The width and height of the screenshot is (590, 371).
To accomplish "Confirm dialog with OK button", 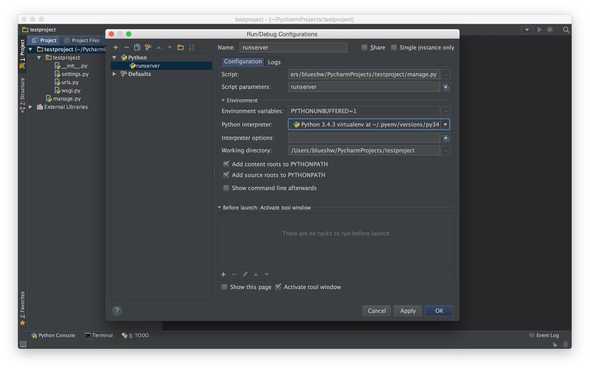I will (x=439, y=311).
